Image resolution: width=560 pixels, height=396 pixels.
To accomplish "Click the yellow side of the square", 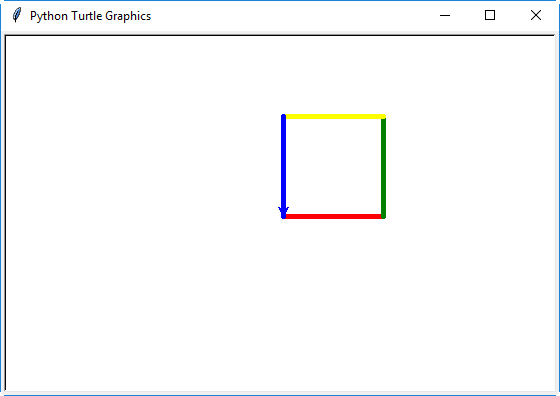I will (x=335, y=116).
